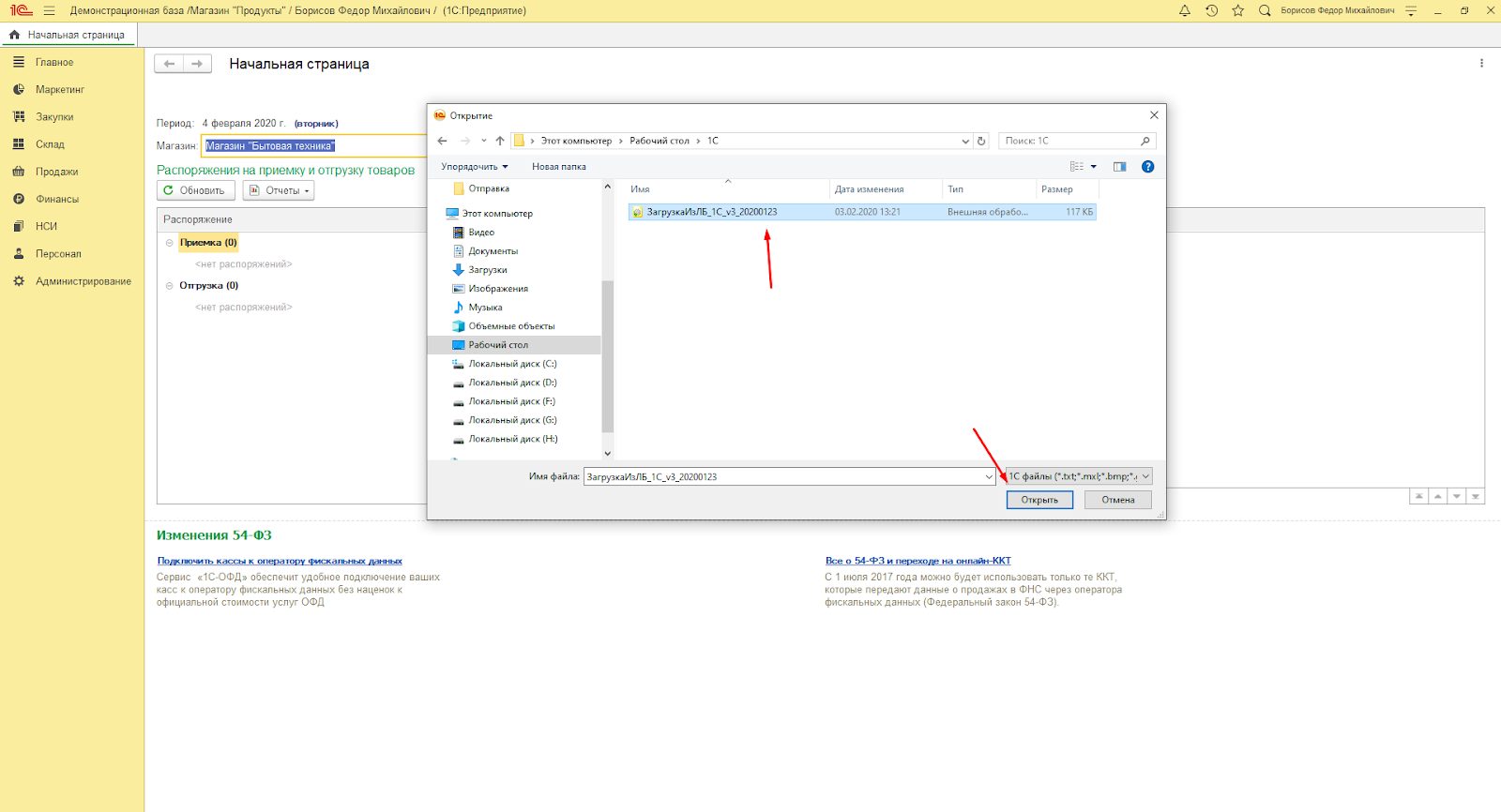Open link Подключить кассы к оператору фискальных данных
This screenshot has height=812, width=1501.
280,561
